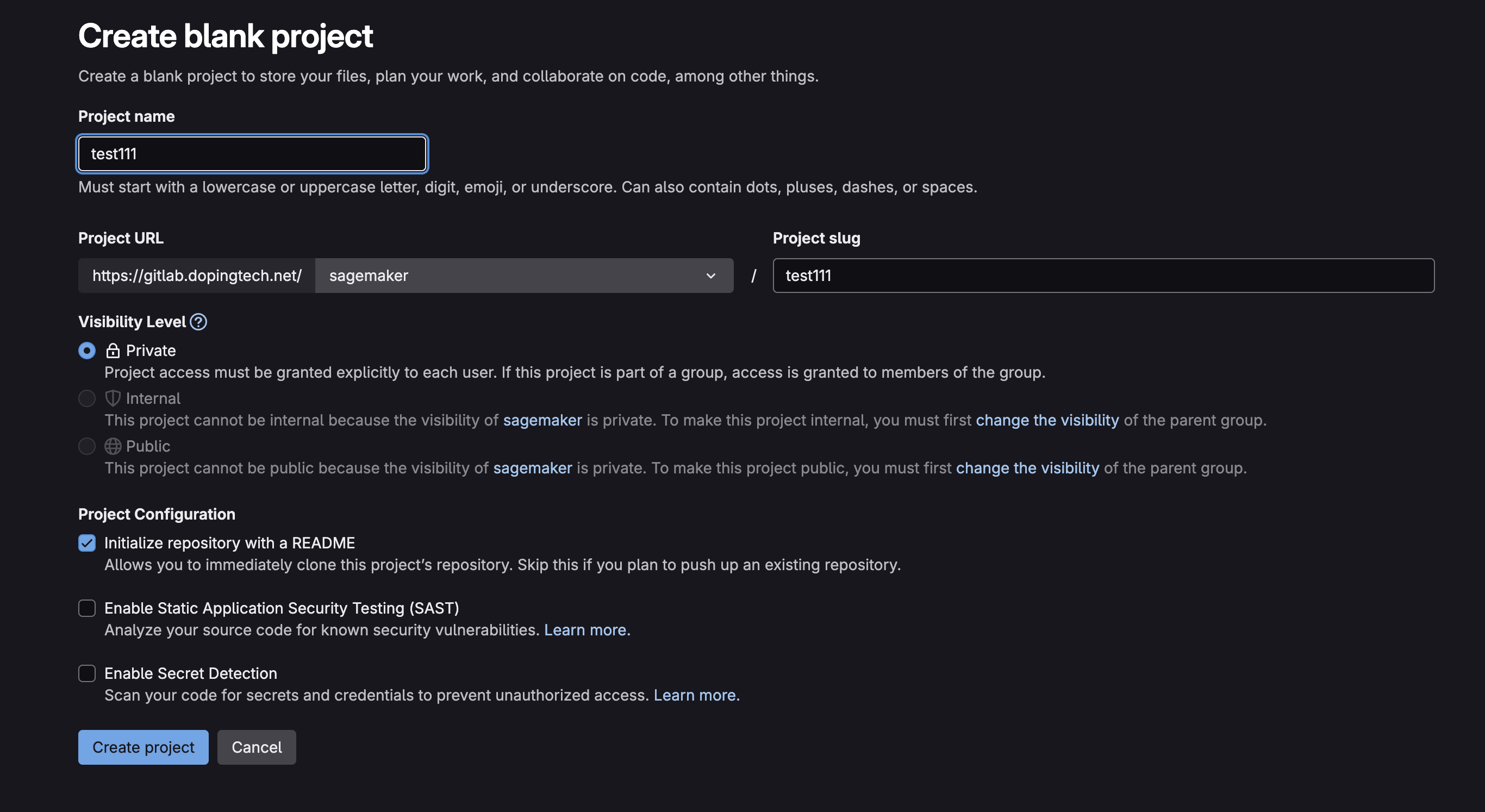Enable Secret Detection checkbox
Image resolution: width=1485 pixels, height=812 pixels.
[87, 673]
